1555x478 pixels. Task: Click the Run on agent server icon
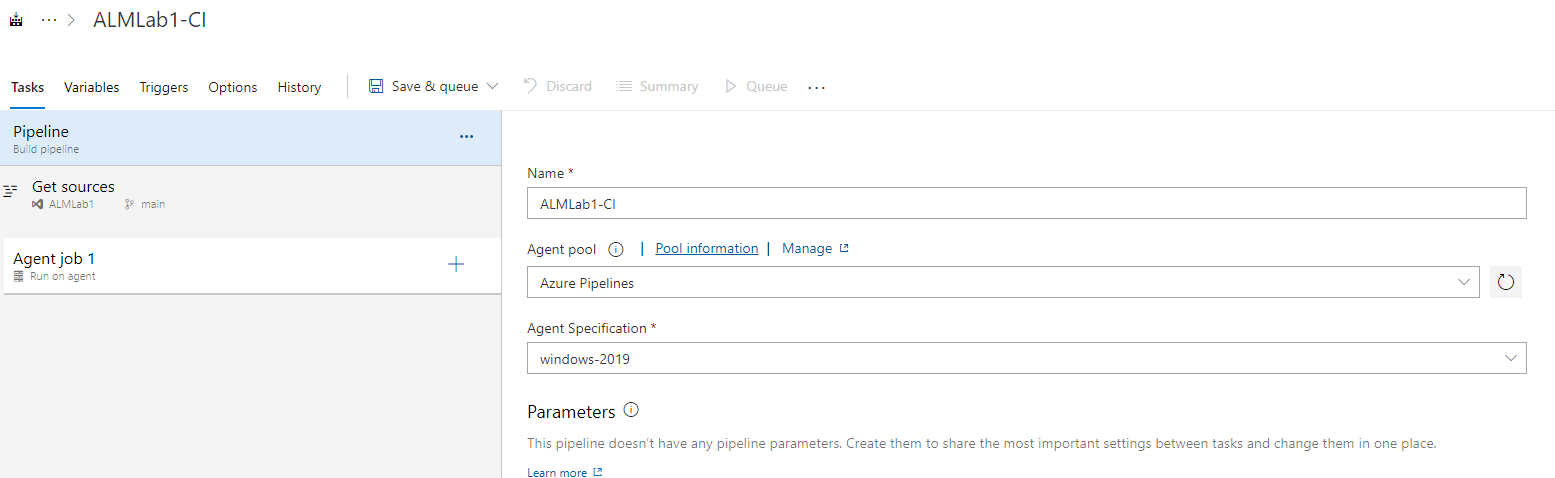19,276
